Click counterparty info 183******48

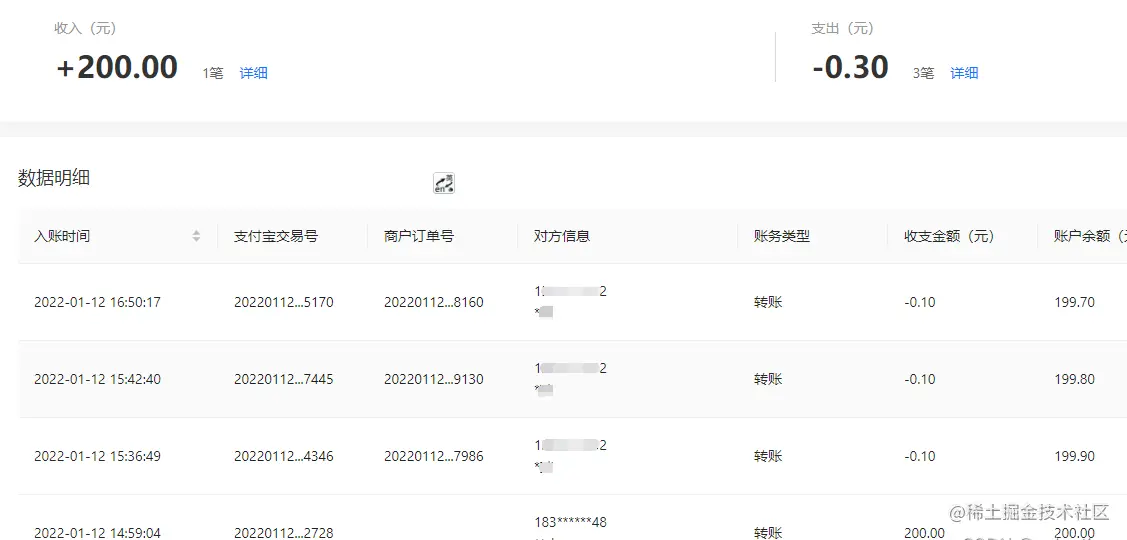coord(570,522)
